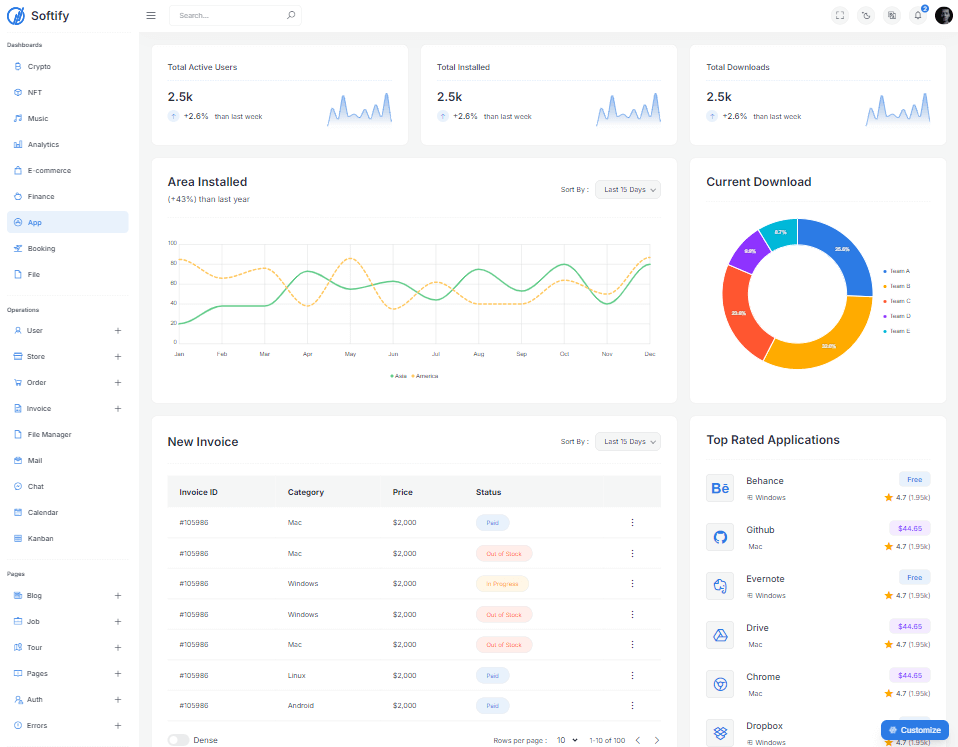Click the Customize button
The height and width of the screenshot is (747, 958).
pyautogui.click(x=915, y=730)
